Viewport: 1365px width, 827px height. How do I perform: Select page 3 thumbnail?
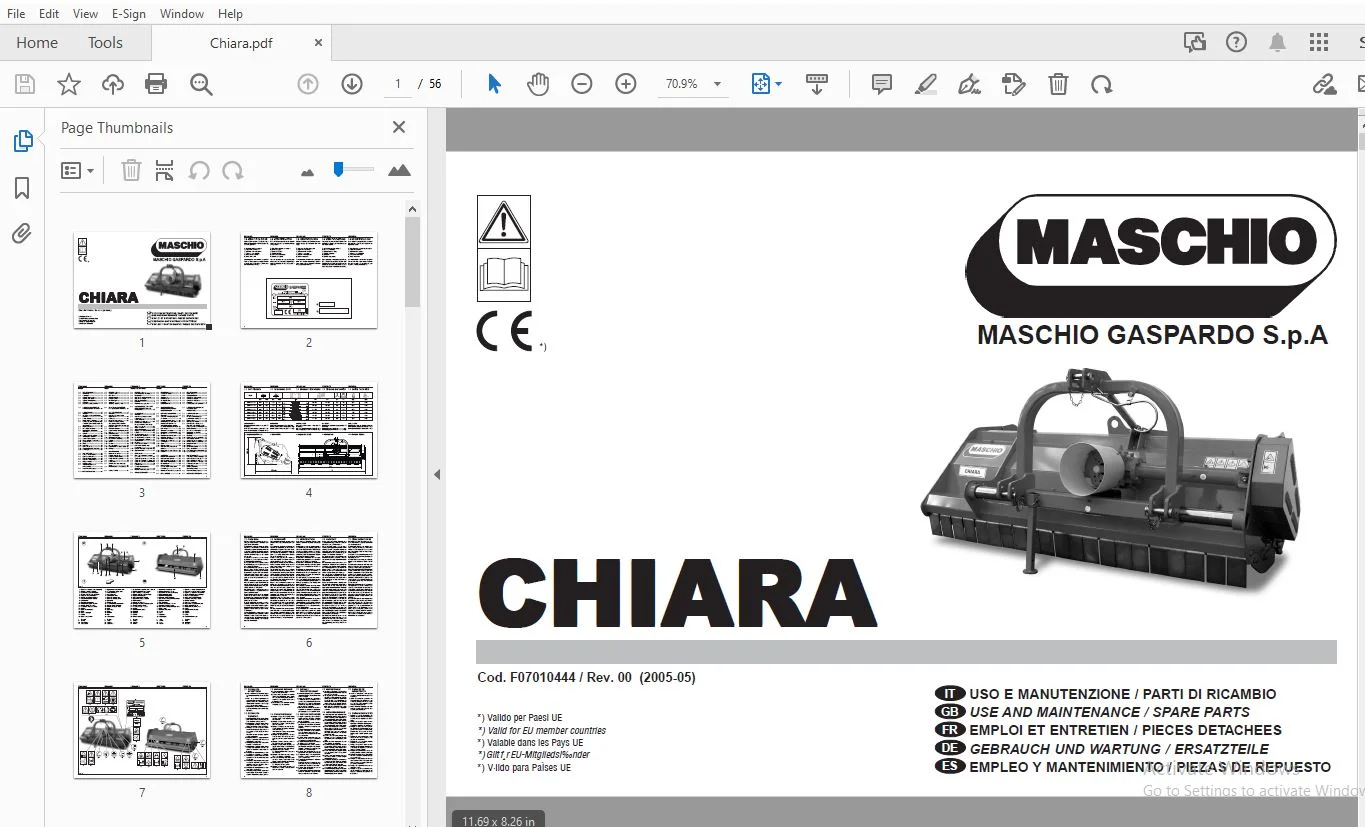pyautogui.click(x=142, y=430)
